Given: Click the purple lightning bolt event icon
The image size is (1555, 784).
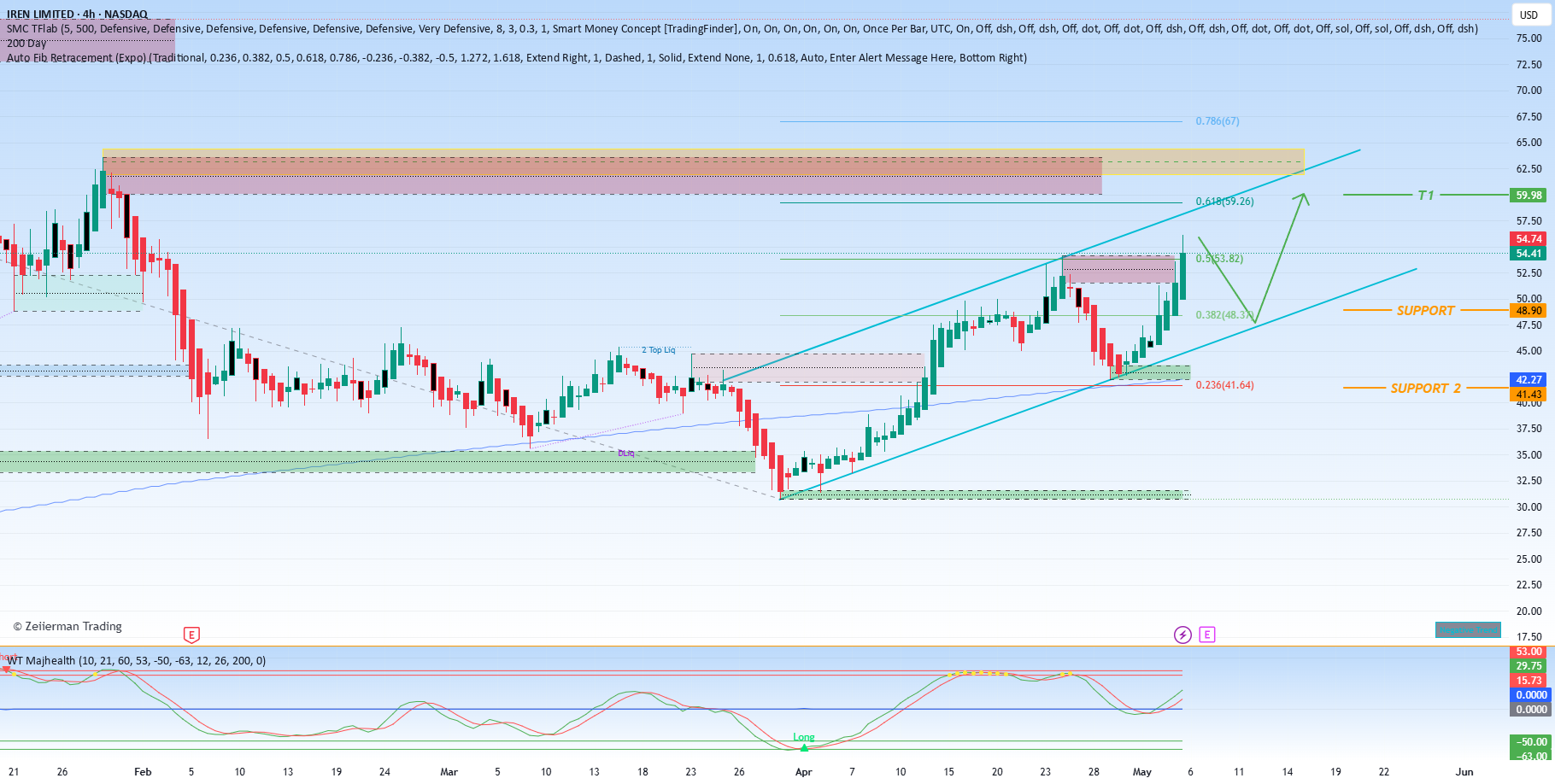Looking at the screenshot, I should coord(1182,635).
